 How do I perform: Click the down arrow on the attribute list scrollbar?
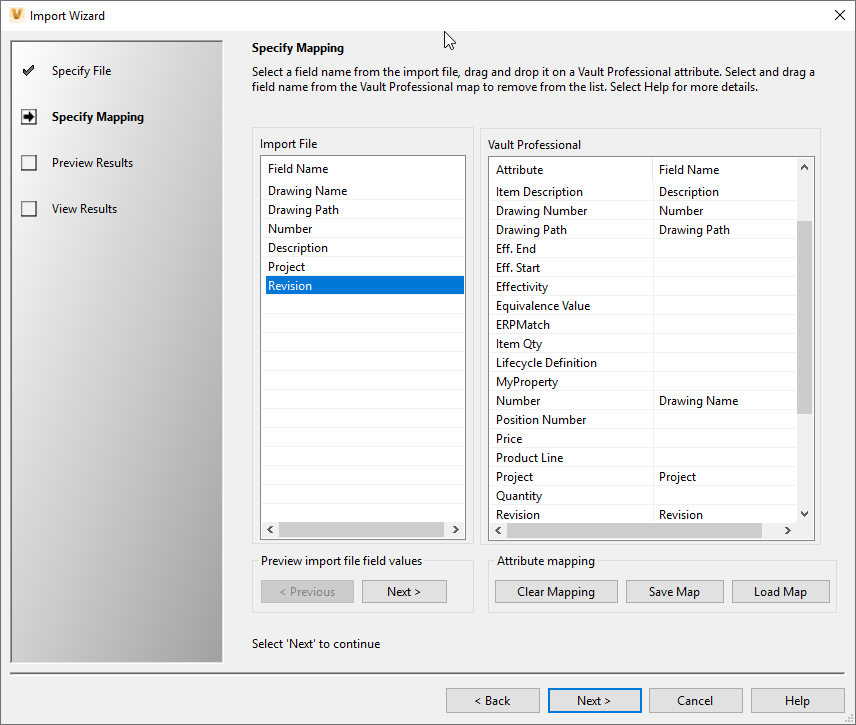(803, 513)
